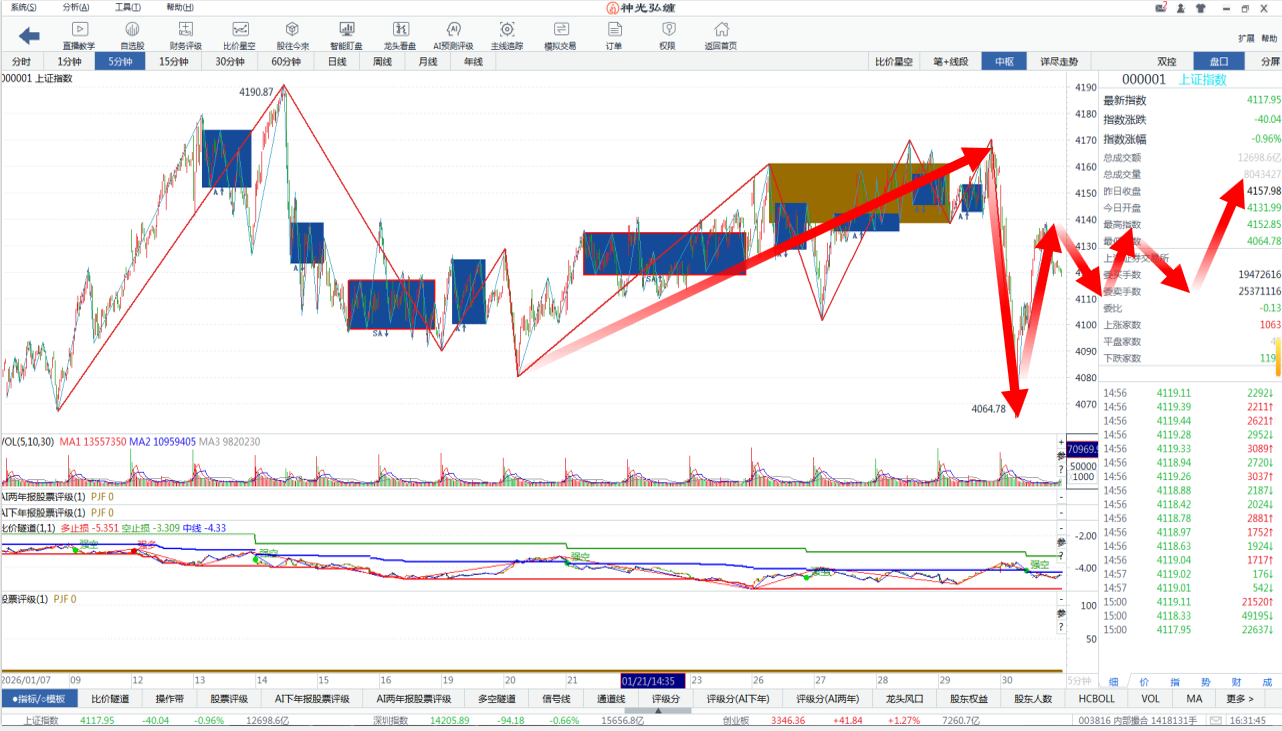Open the skin (shirt) icon in title bar

1203,8
